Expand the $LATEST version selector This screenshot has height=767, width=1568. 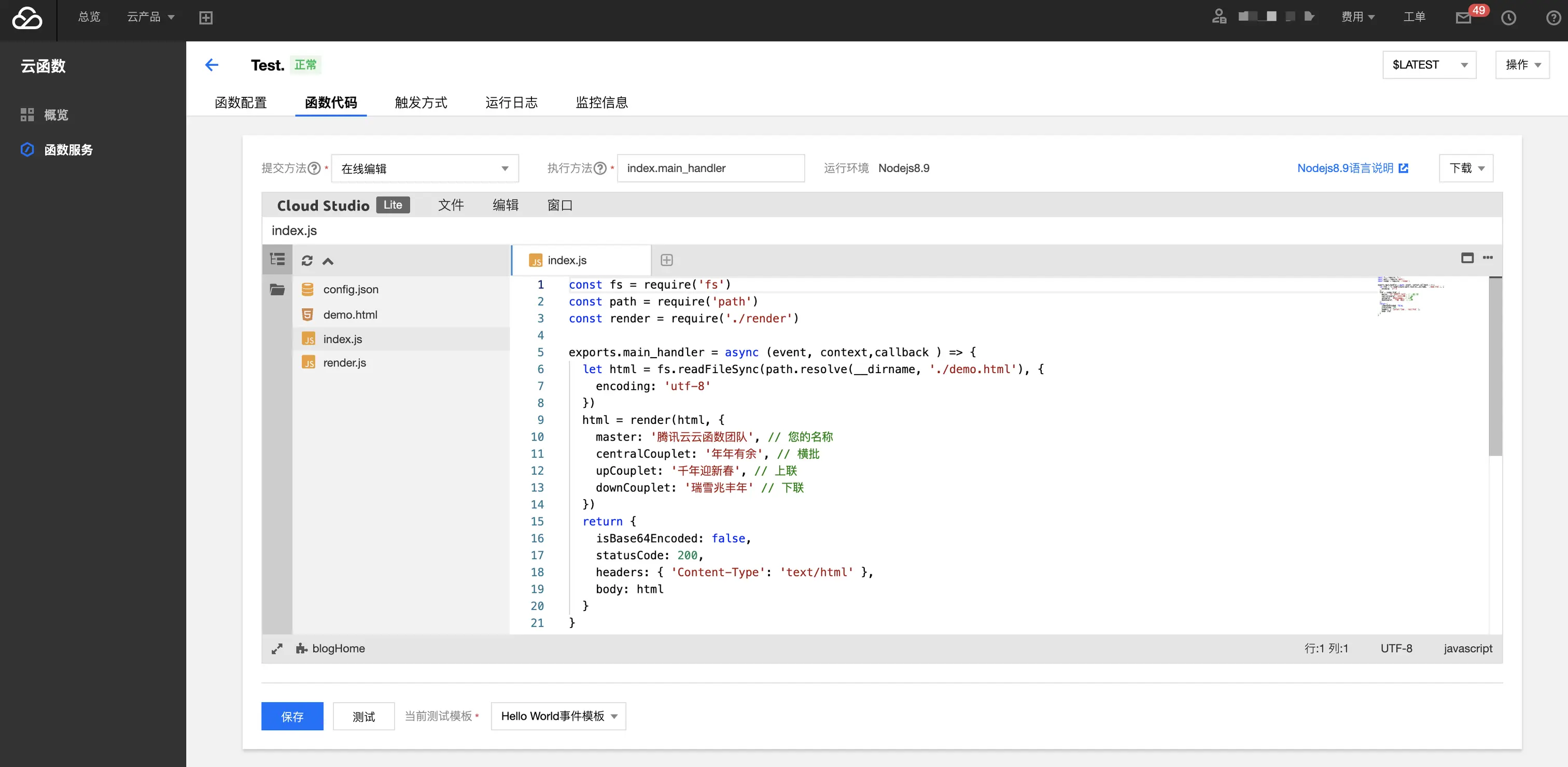pos(1429,64)
